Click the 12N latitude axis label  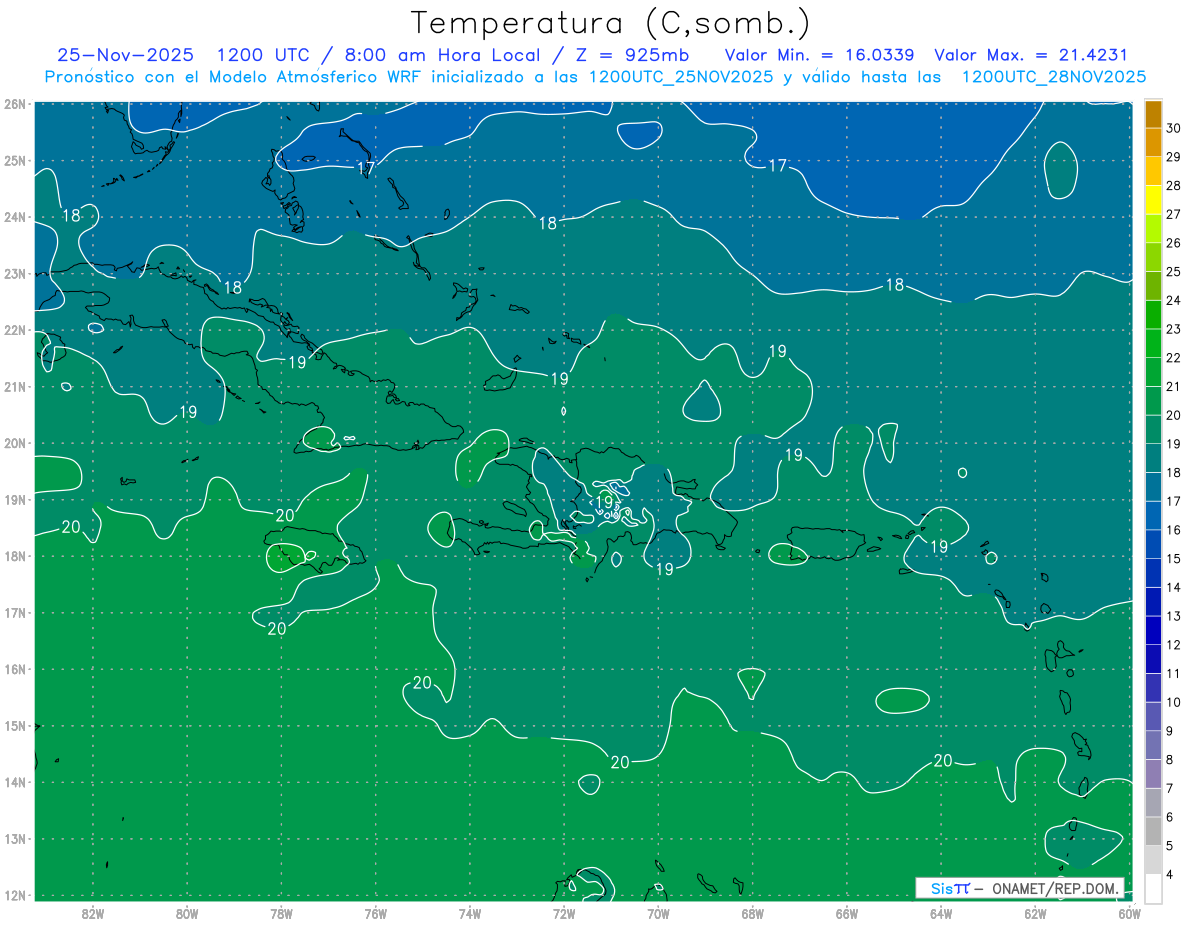coord(15,895)
